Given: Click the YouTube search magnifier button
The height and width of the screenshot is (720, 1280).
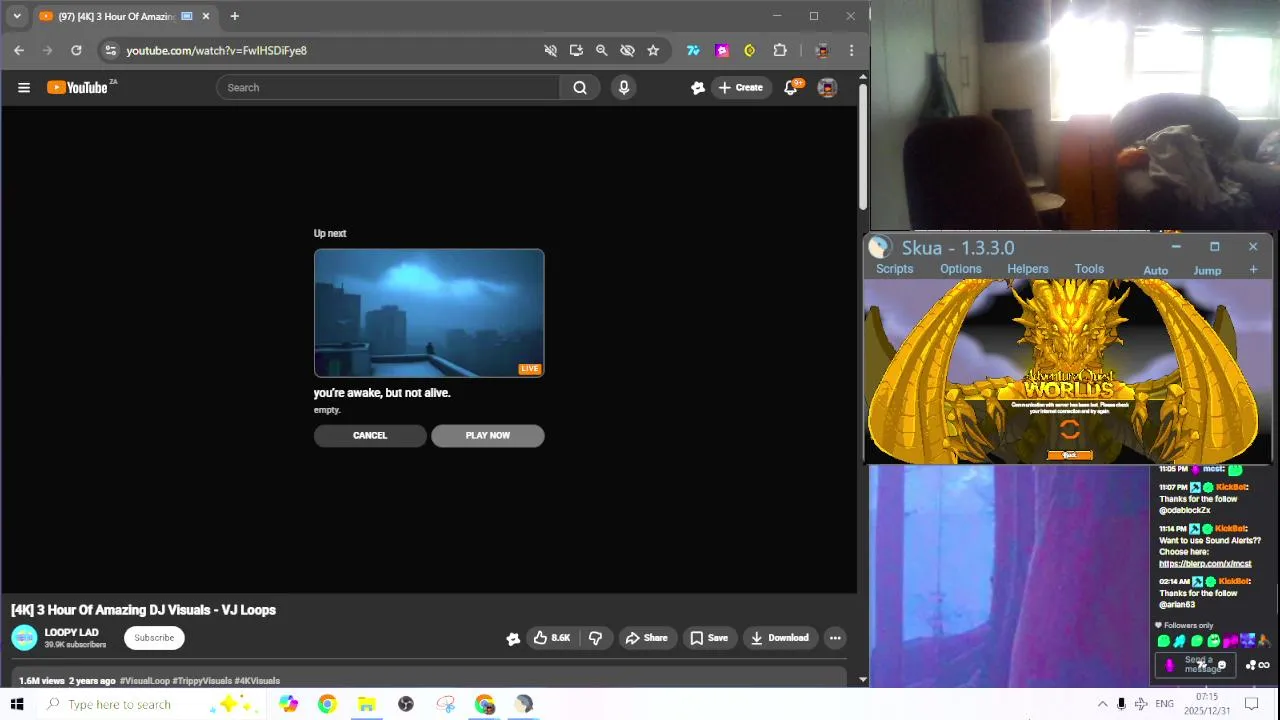Looking at the screenshot, I should 580,87.
